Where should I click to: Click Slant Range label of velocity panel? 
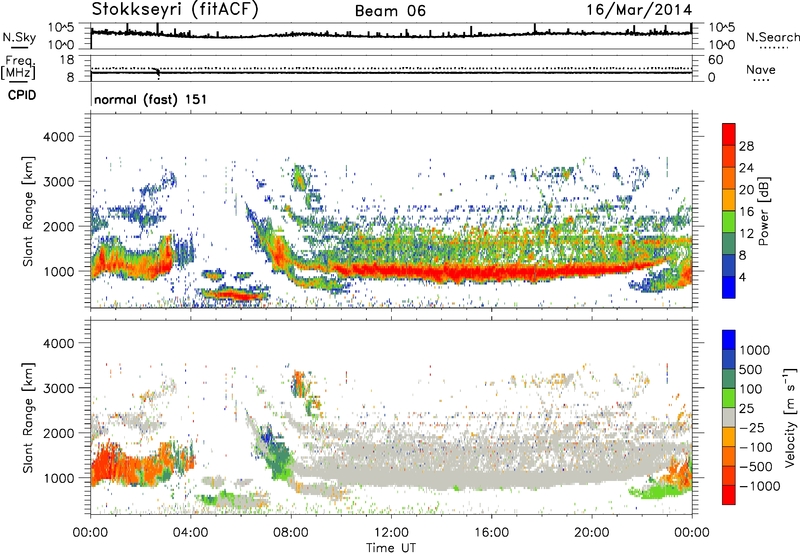[28, 418]
